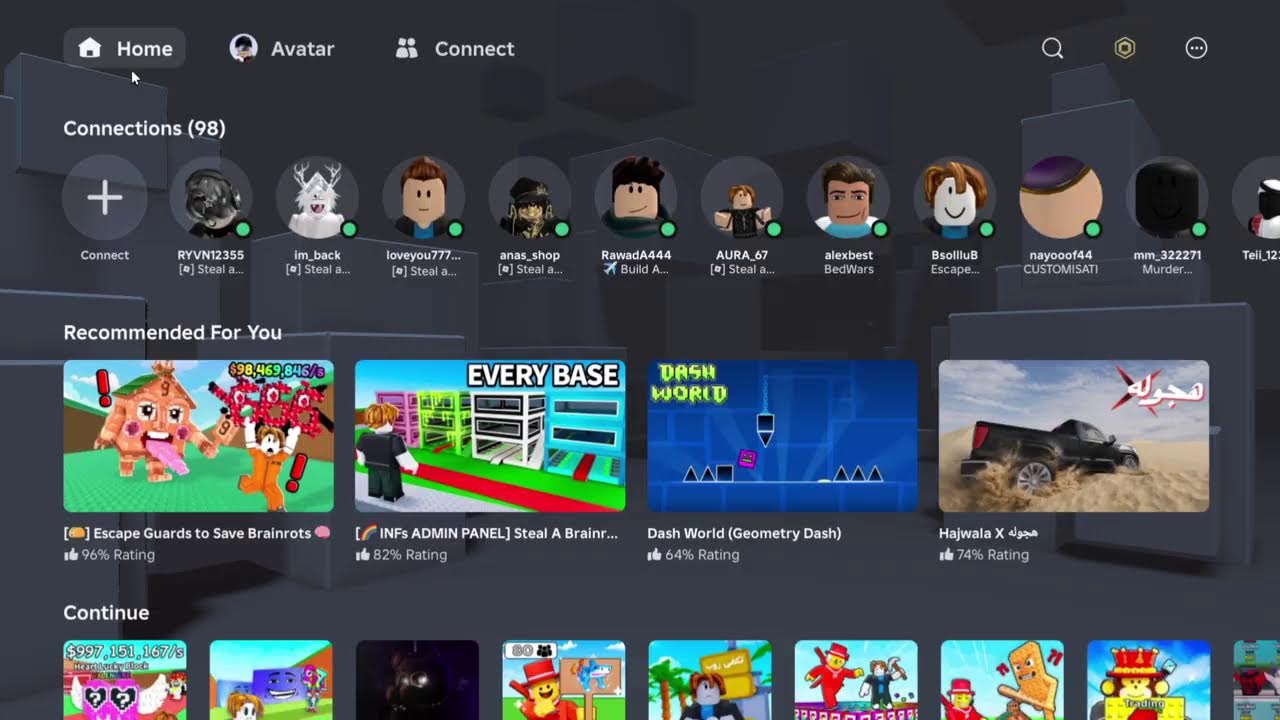Screen dimensions: 1280x720
Task: Open alexbest's avatar
Action: 849,197
